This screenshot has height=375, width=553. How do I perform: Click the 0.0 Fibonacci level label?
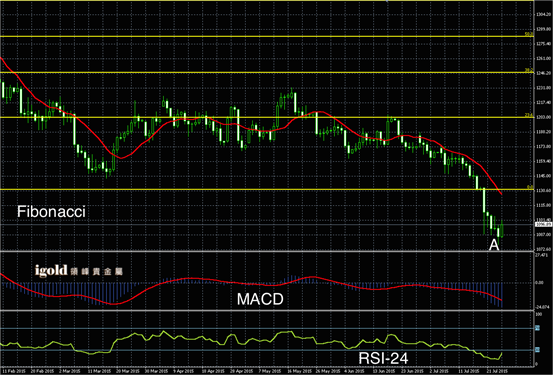tap(530, 187)
